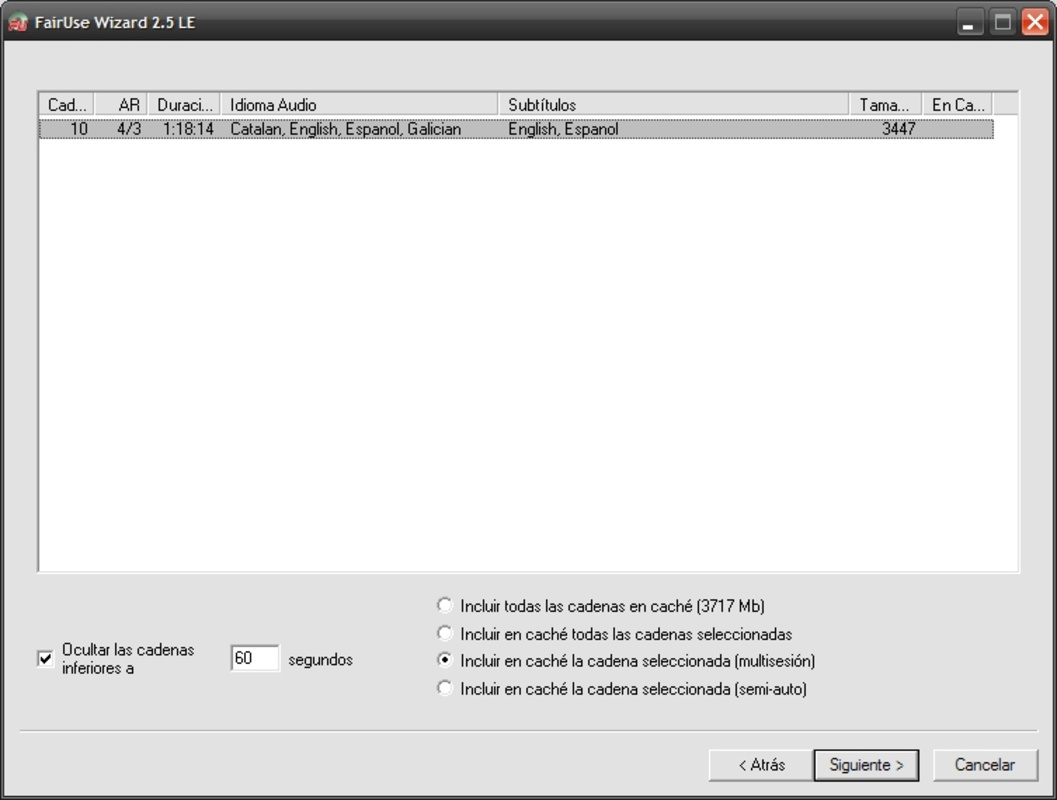Choose the semi-auto cache radio option
This screenshot has height=800, width=1057.
coord(444,688)
